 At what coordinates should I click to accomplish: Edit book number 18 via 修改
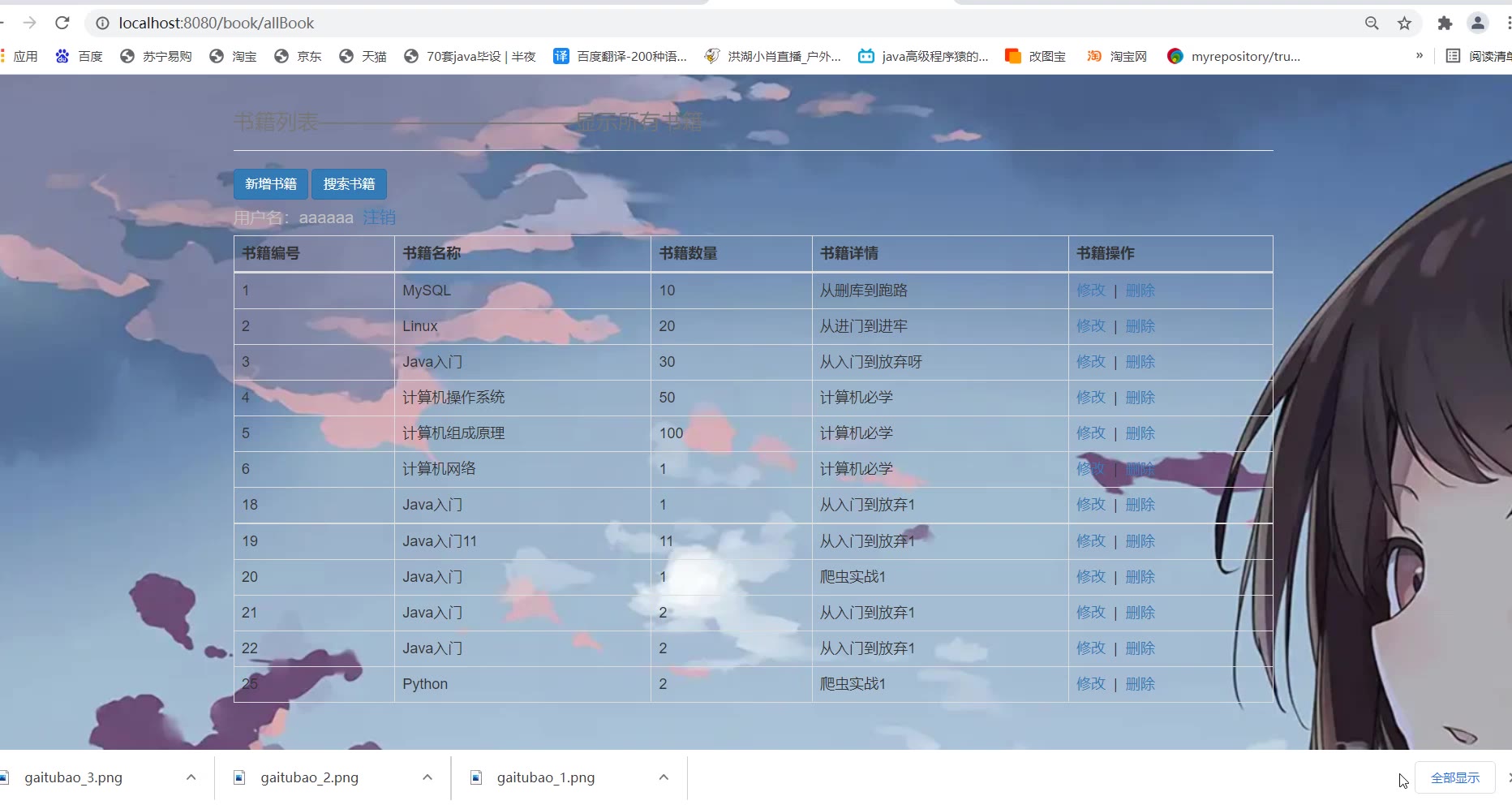pos(1091,505)
